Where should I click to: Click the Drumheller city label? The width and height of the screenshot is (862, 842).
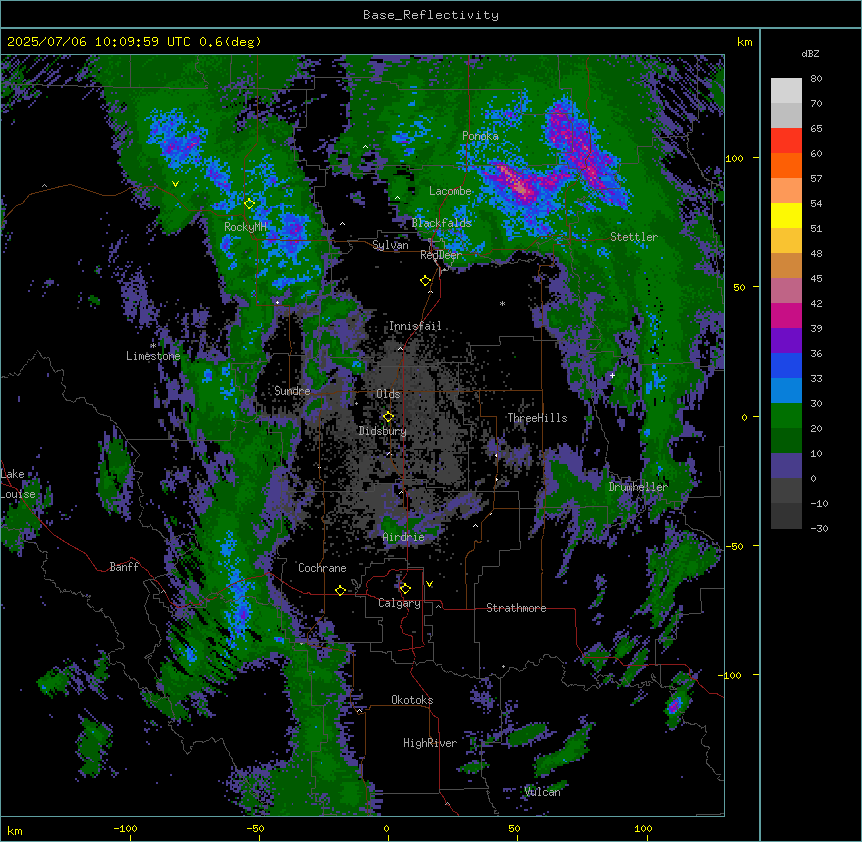[638, 487]
